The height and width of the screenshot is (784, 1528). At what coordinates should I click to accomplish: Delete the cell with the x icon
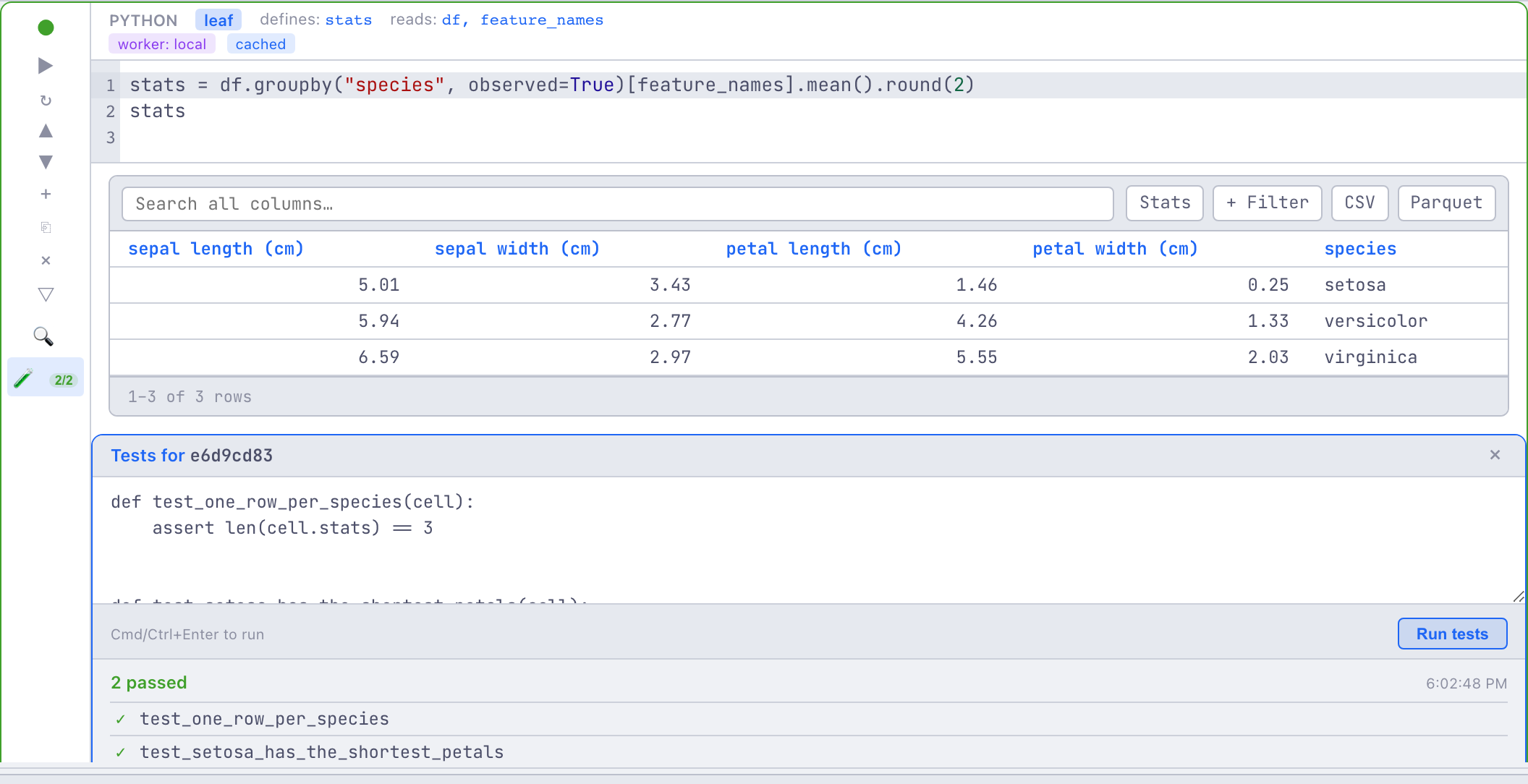click(46, 260)
